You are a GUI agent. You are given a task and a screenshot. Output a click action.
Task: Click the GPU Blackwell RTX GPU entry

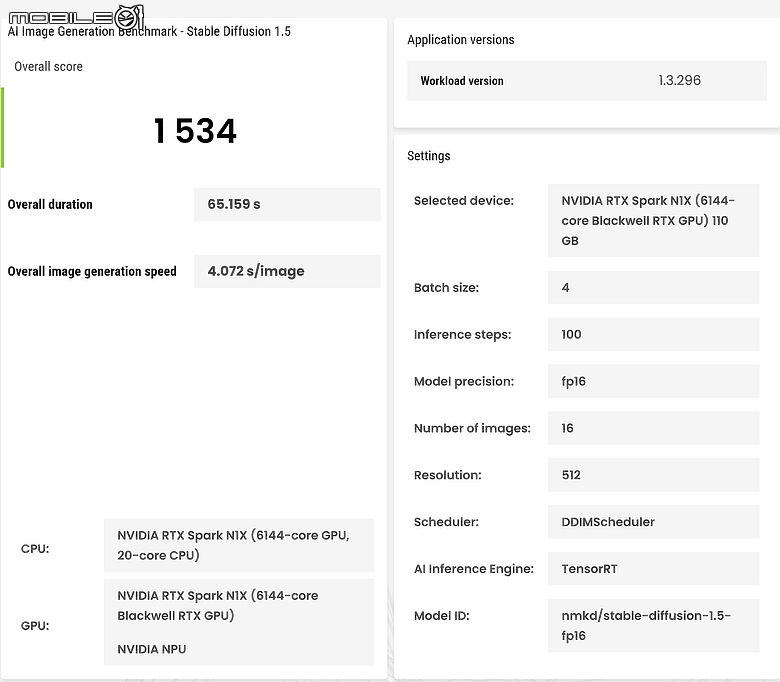pyautogui.click(x=218, y=605)
